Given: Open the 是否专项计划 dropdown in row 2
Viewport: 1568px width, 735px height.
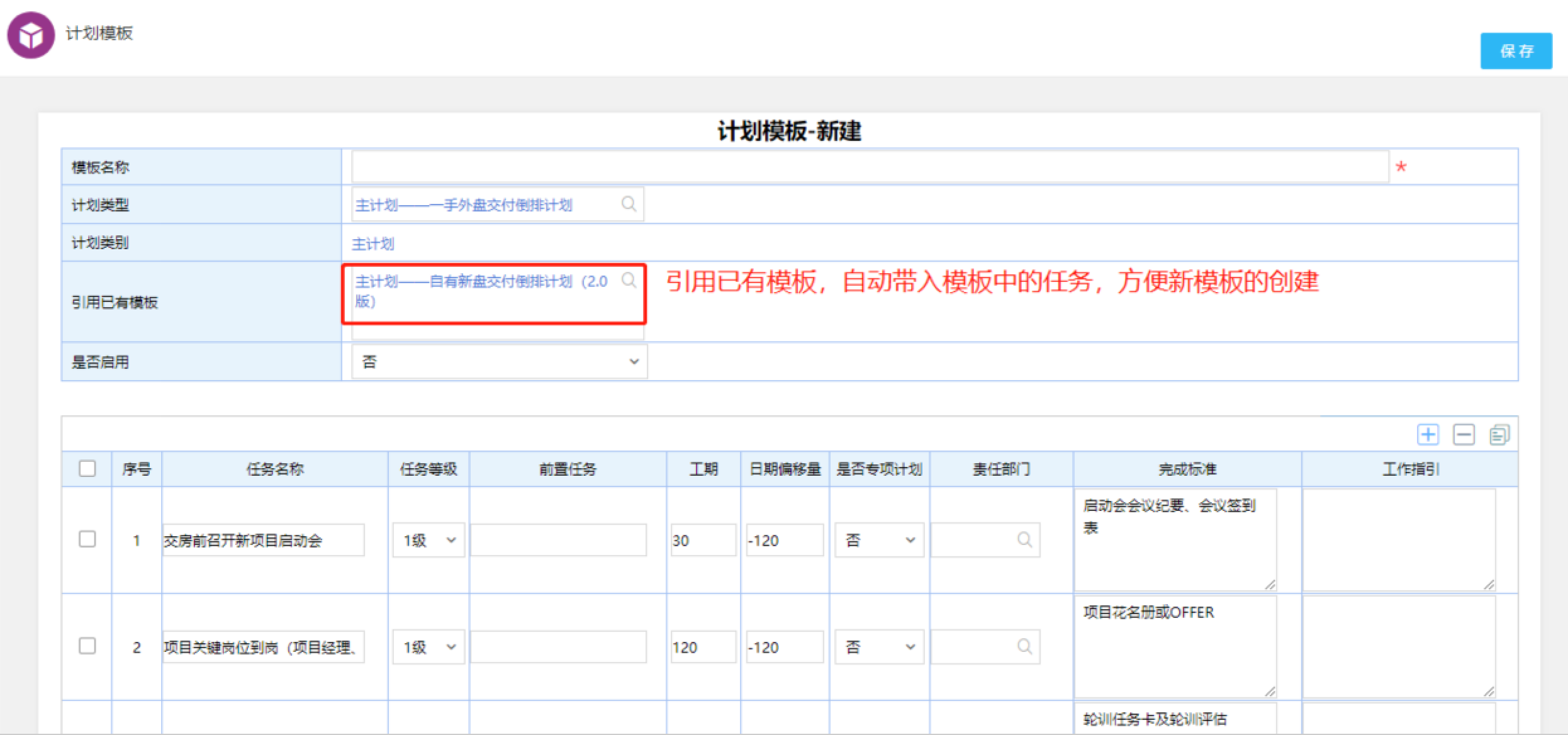Looking at the screenshot, I should point(879,647).
